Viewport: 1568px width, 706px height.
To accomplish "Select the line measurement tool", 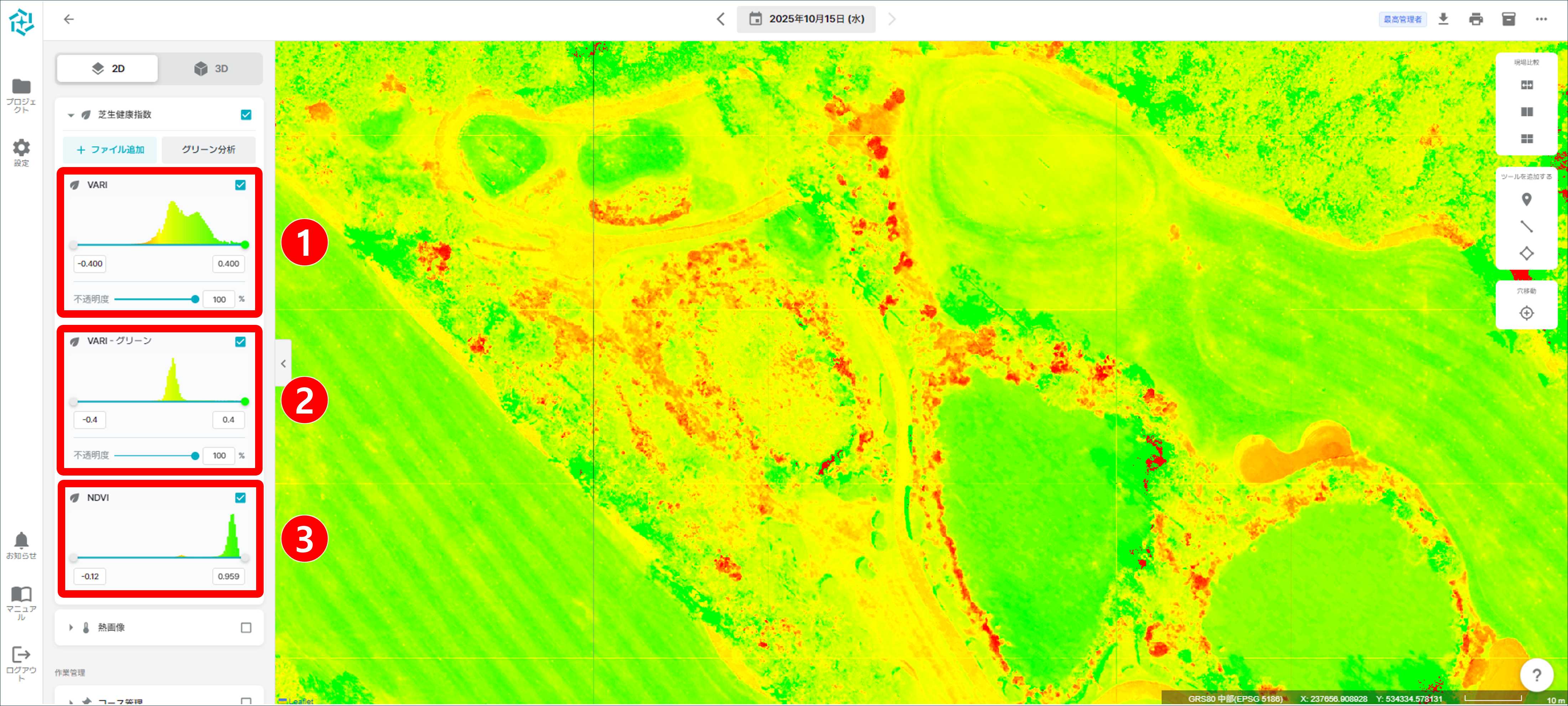I will pos(1526,227).
